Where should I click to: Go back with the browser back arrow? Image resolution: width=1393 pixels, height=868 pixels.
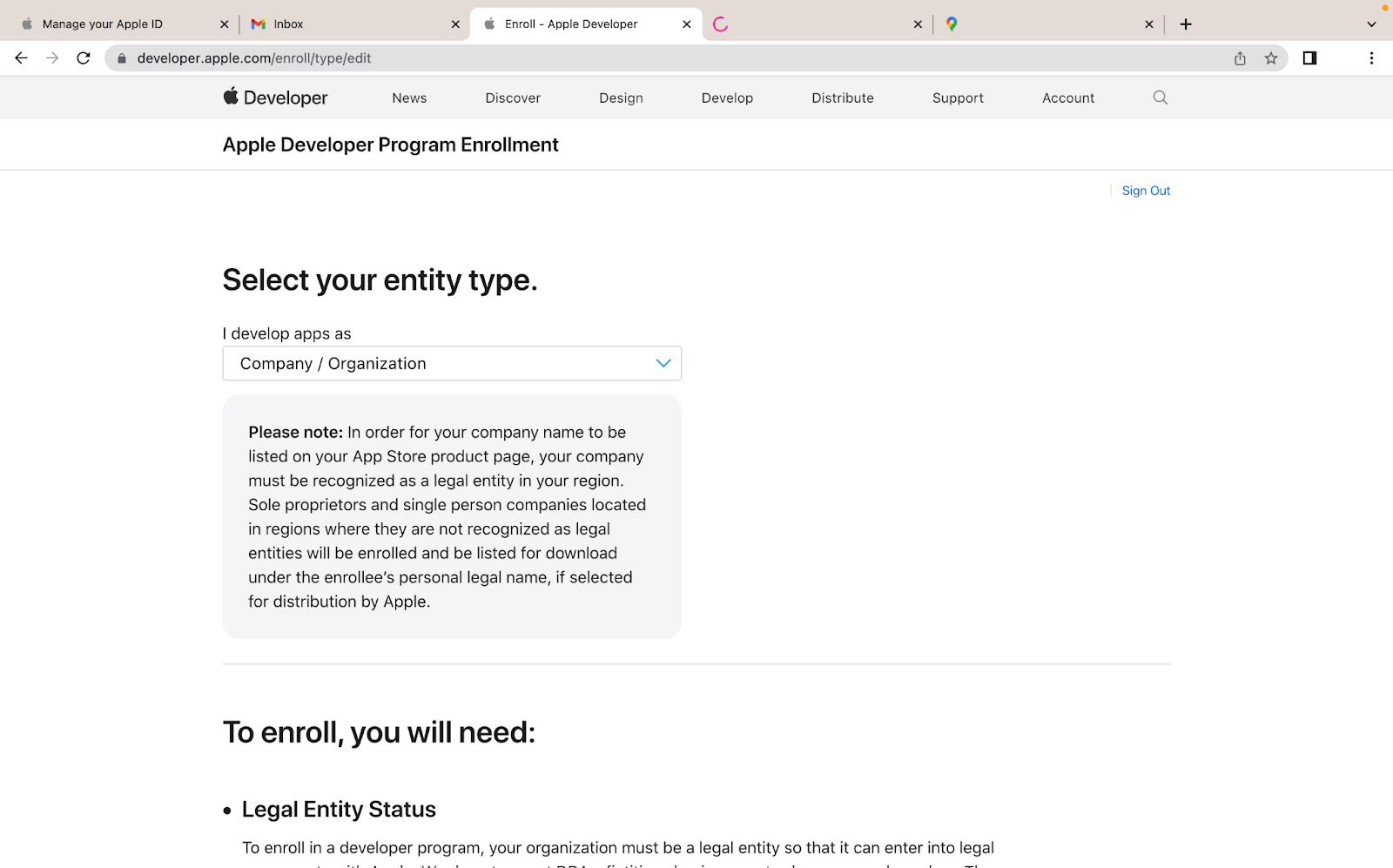click(21, 58)
